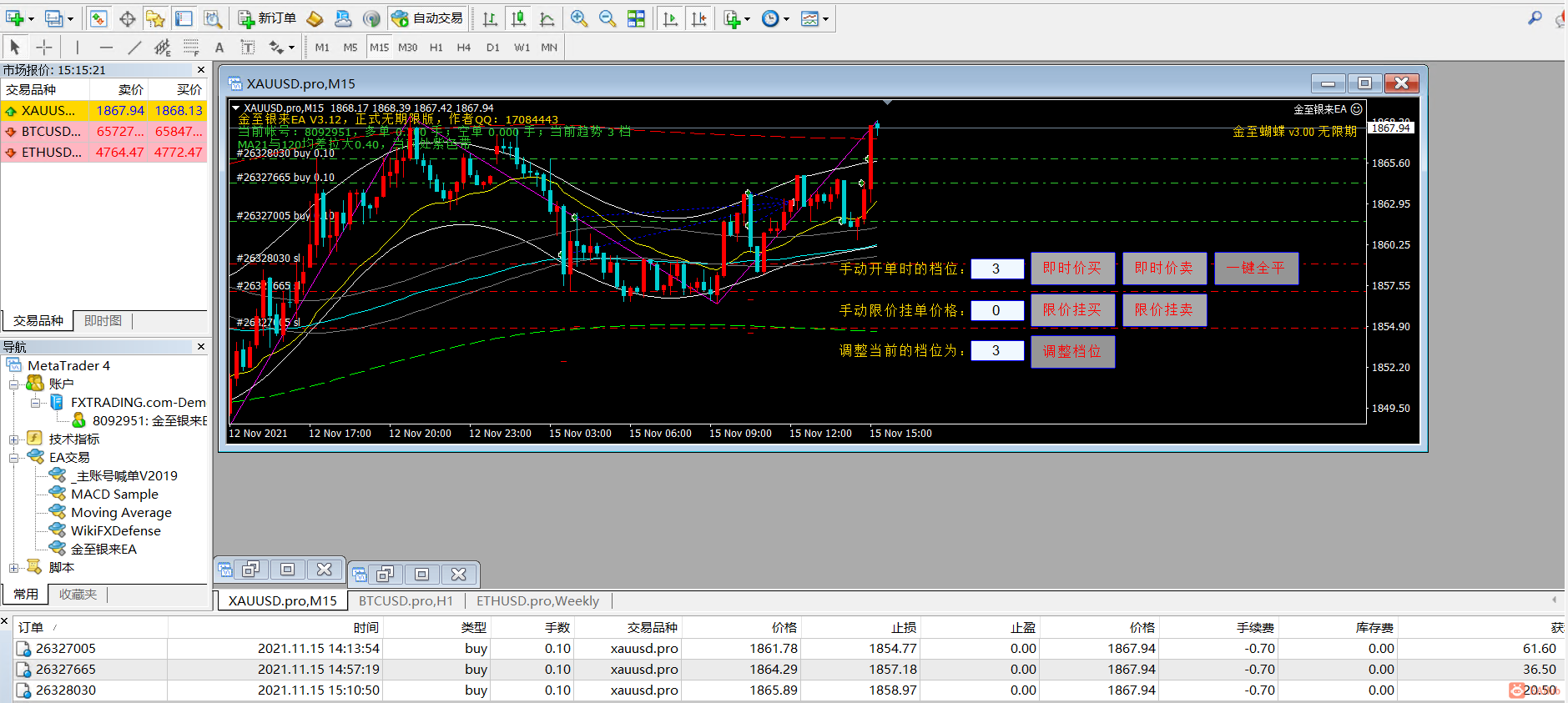Image resolution: width=1568 pixels, height=703 pixels.
Task: Click the 即时价卖 market sell button
Action: [1164, 269]
